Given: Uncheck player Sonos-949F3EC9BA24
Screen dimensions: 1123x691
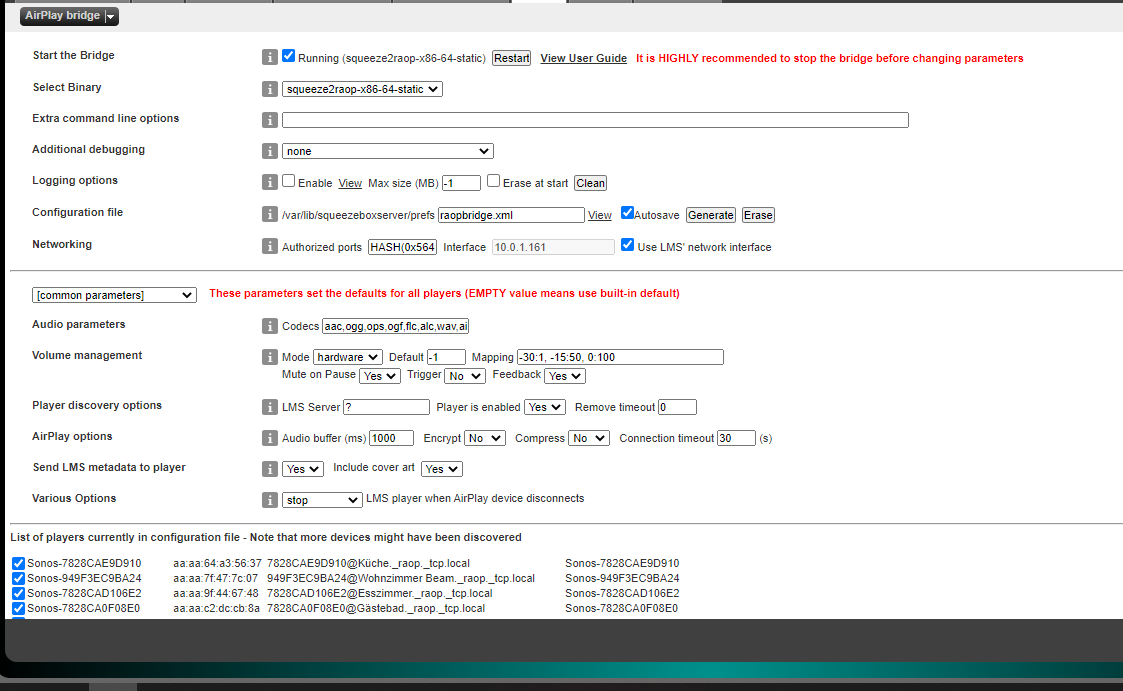Looking at the screenshot, I should pos(19,579).
